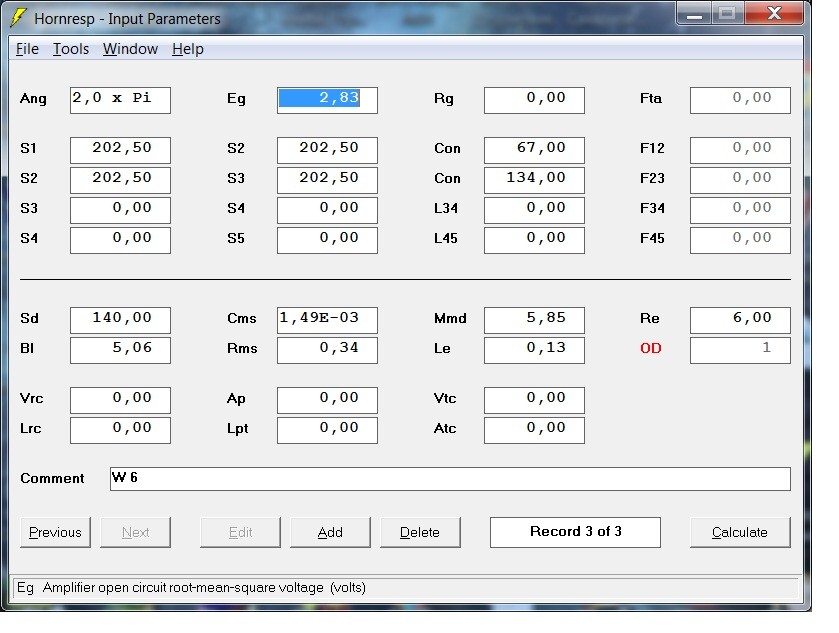The height and width of the screenshot is (633, 839).
Task: Click the L34 input field
Action: pos(535,210)
